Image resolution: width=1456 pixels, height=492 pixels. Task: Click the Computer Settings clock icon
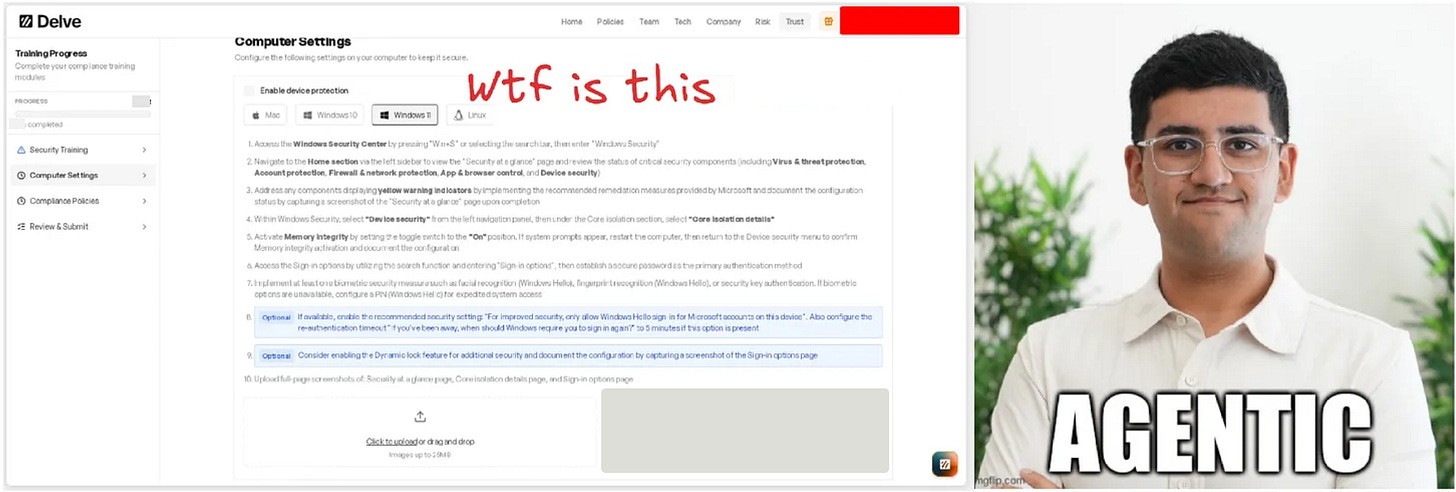[x=21, y=176]
